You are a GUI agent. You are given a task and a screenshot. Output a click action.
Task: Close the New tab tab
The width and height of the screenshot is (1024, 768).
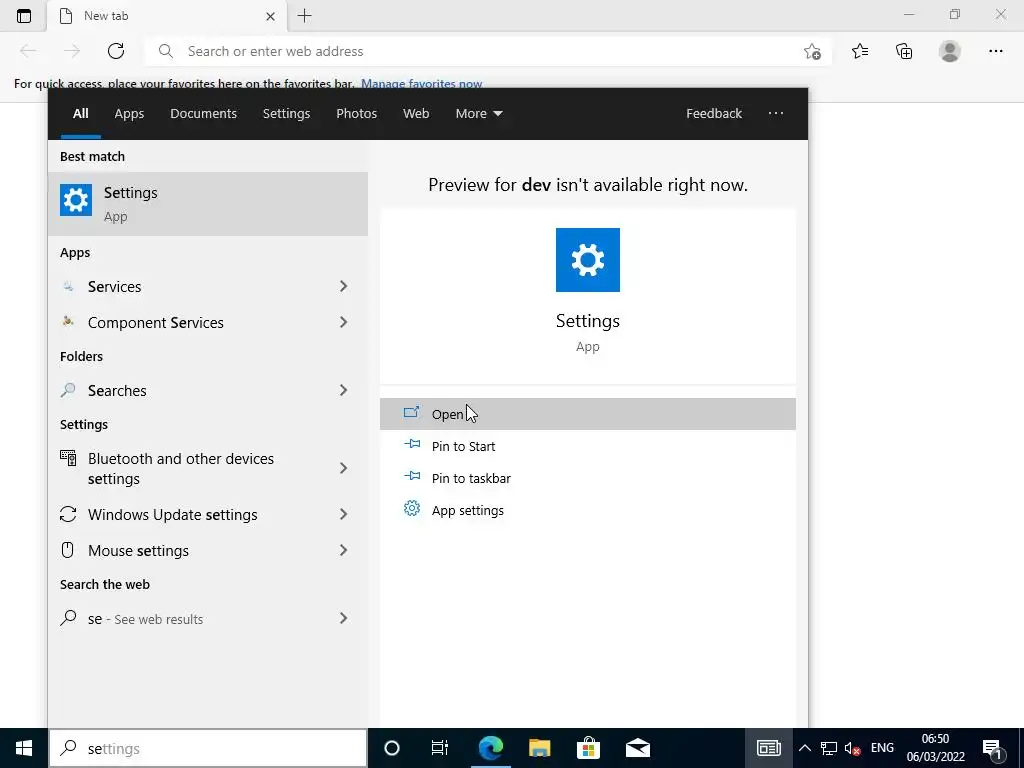pos(270,16)
